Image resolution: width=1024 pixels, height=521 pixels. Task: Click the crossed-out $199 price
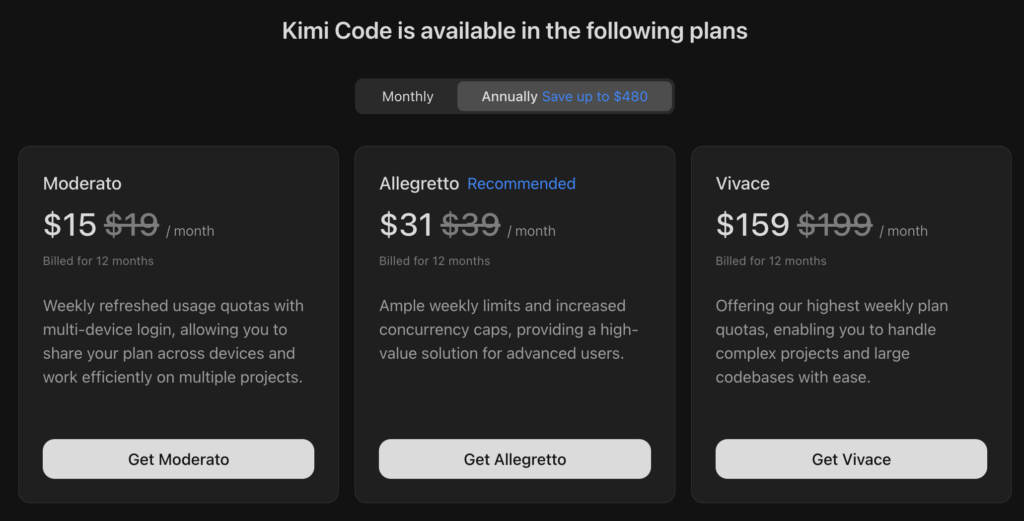pos(835,225)
